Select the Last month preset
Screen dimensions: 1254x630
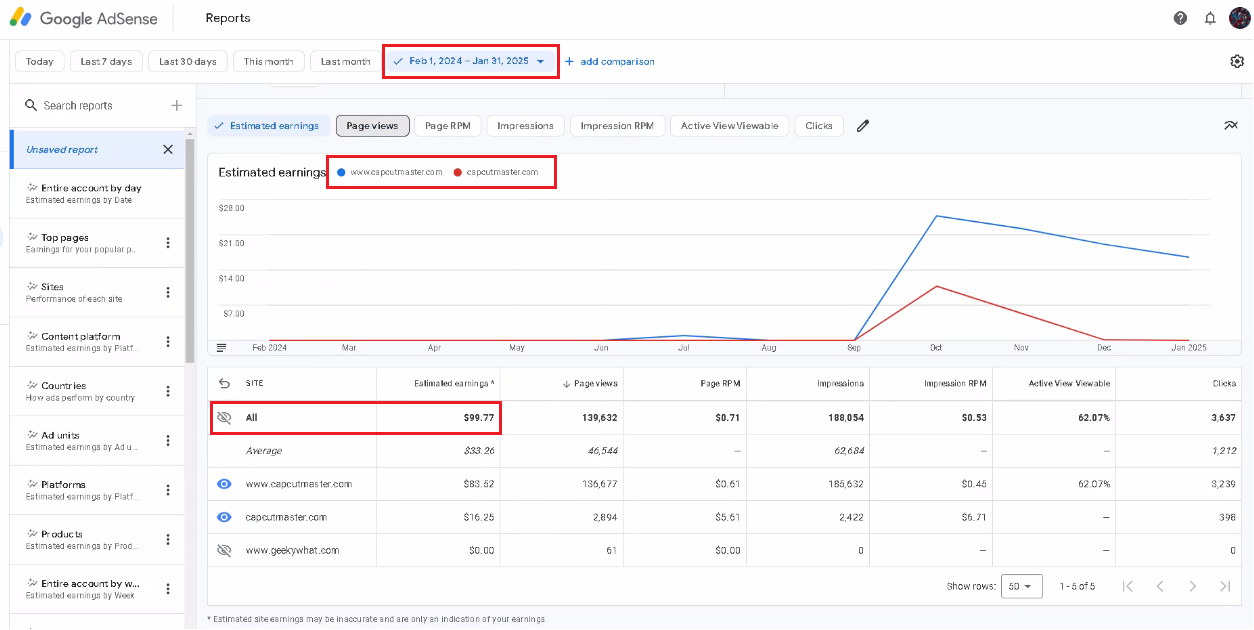[345, 61]
